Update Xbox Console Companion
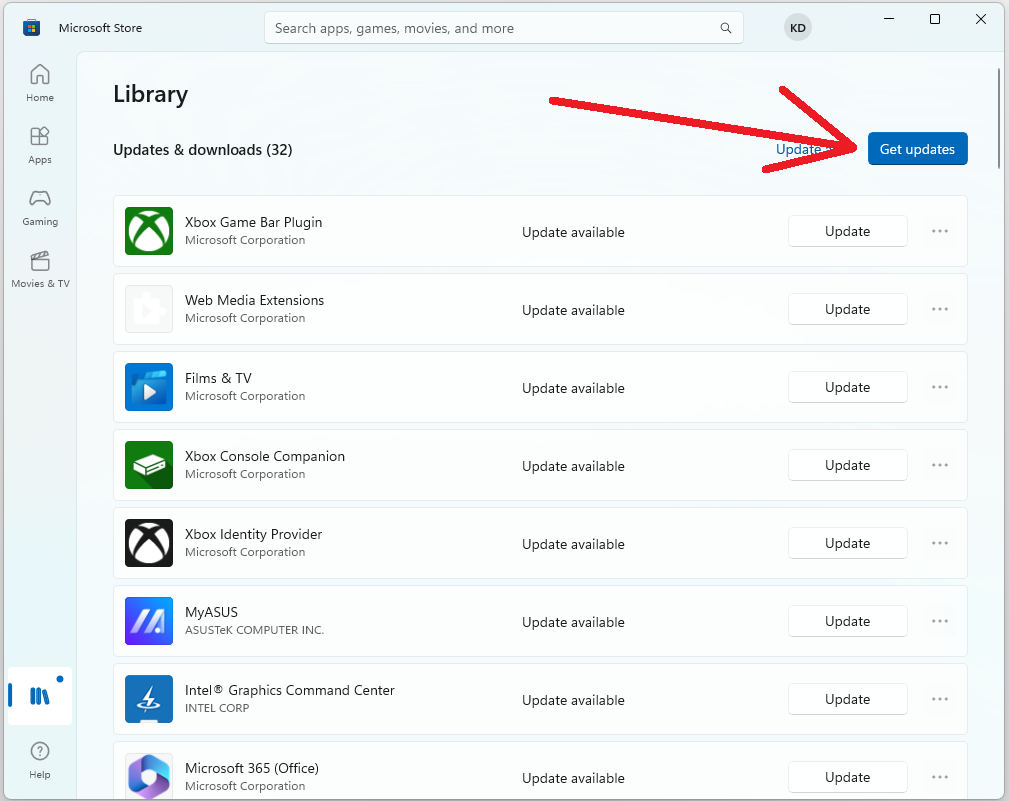Viewport: 1009px width, 801px height. pos(847,465)
